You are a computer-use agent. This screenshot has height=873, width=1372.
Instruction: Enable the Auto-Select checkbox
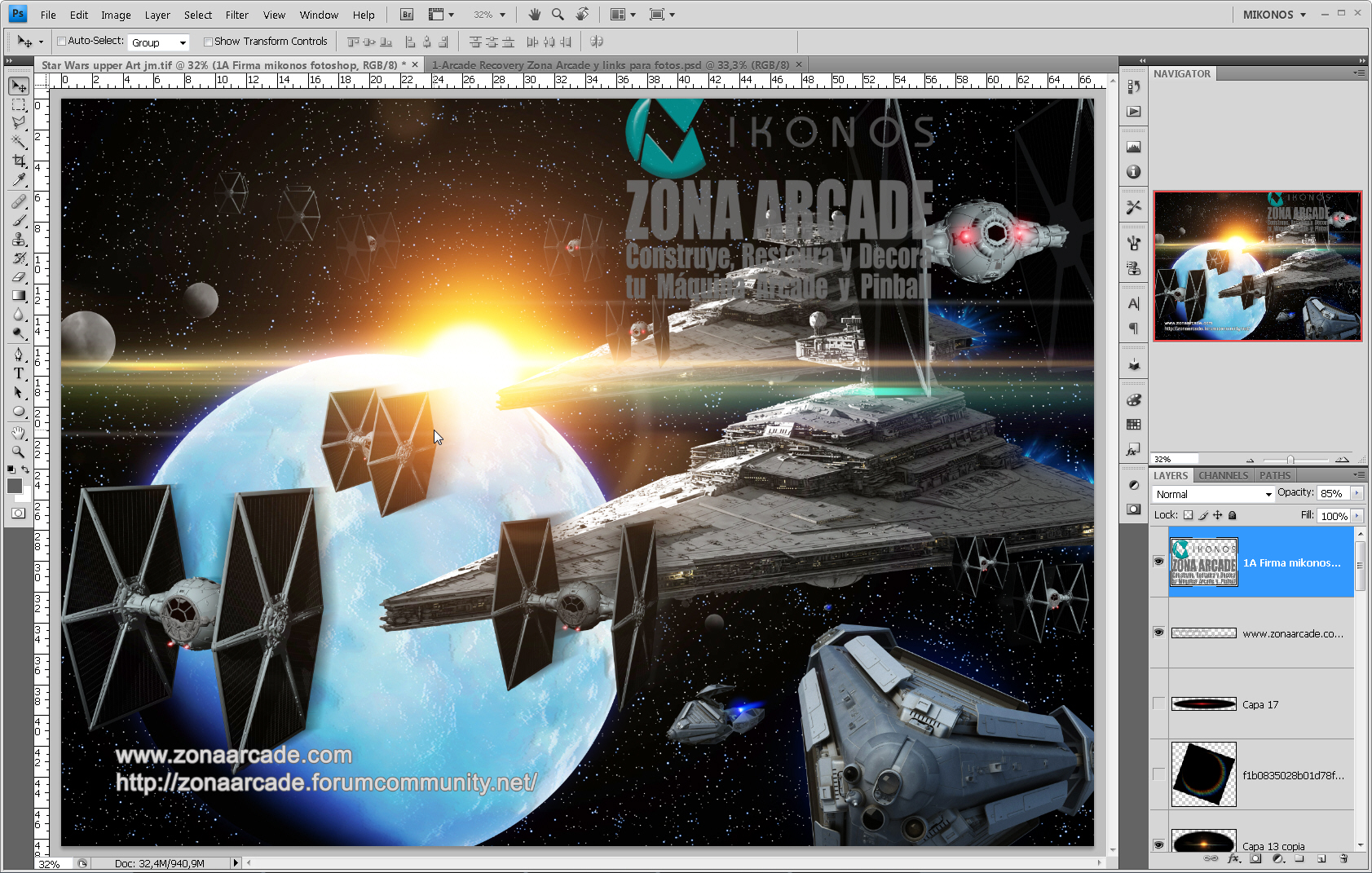(x=61, y=42)
